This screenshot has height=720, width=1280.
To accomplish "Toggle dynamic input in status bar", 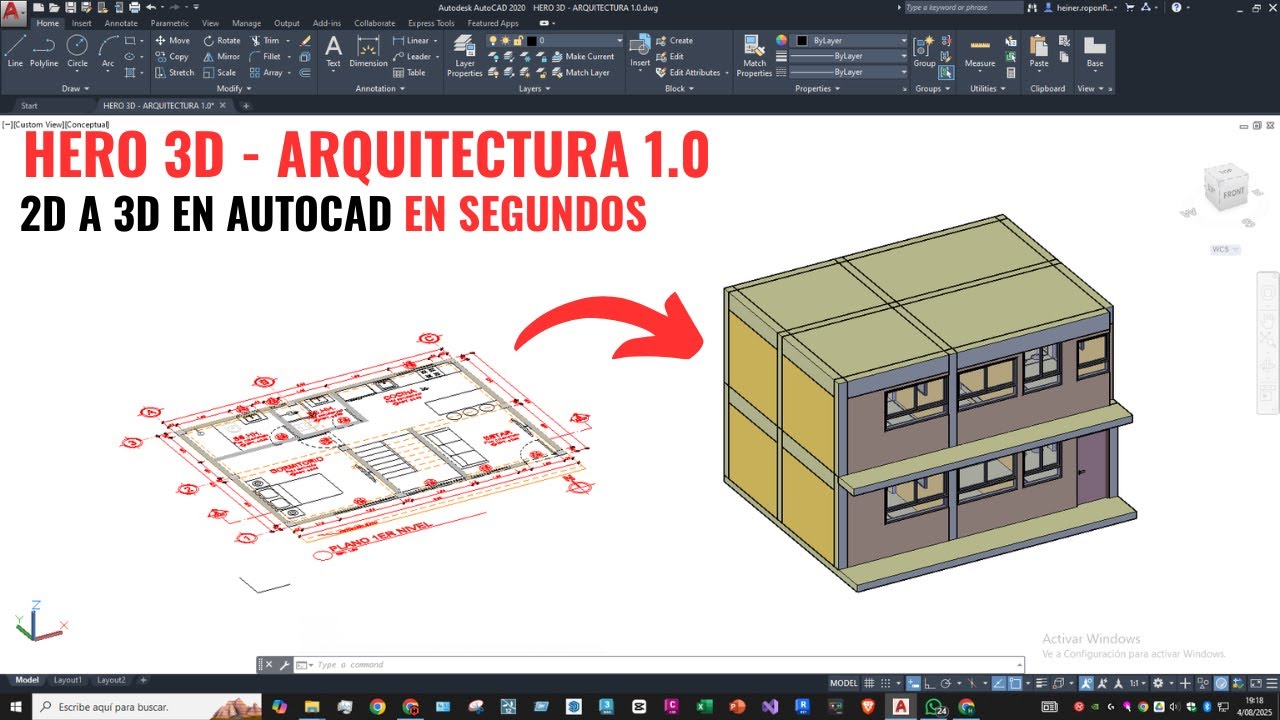I will tap(913, 683).
